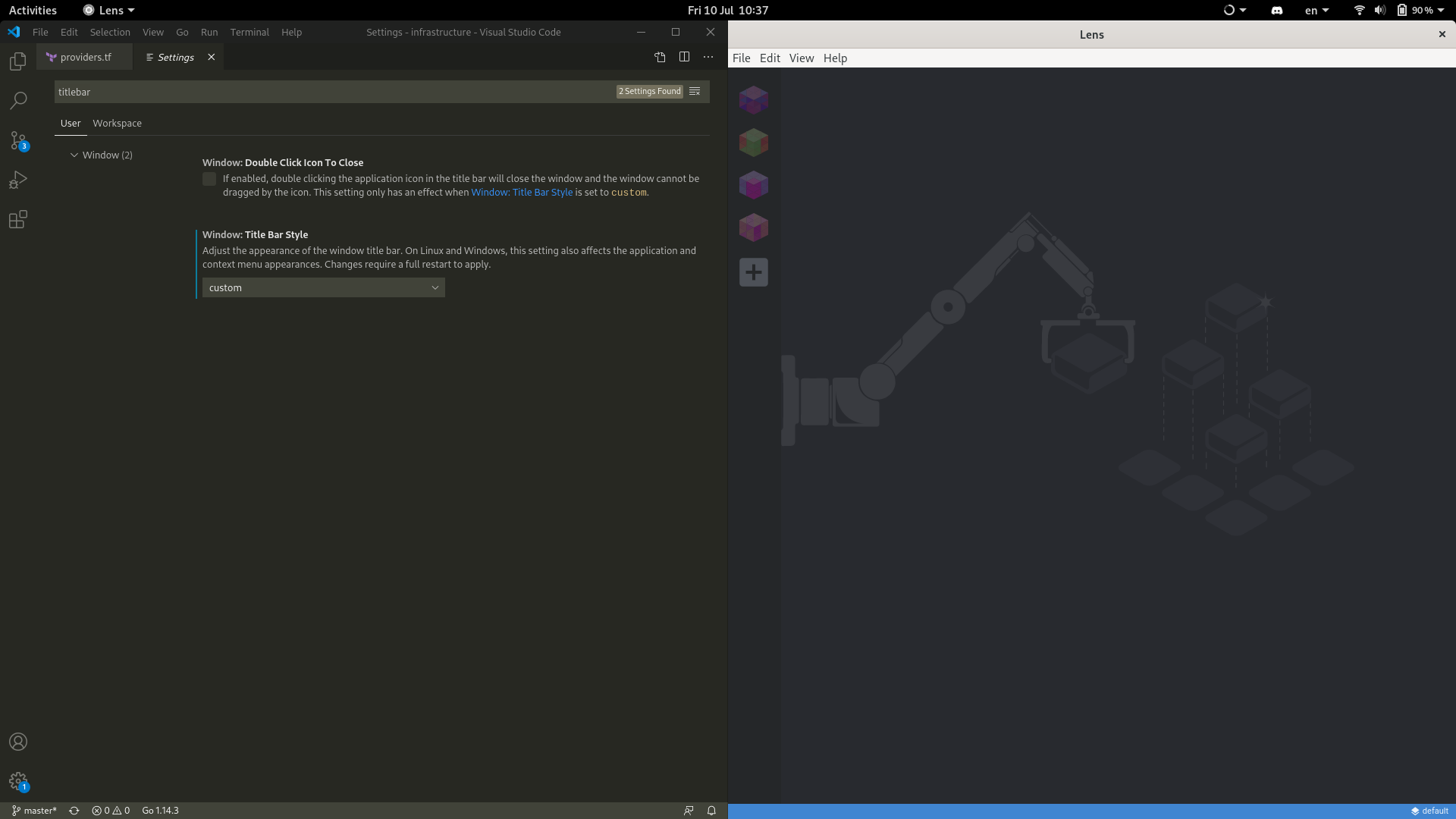Collapse the Window (2) settings group

tap(74, 155)
